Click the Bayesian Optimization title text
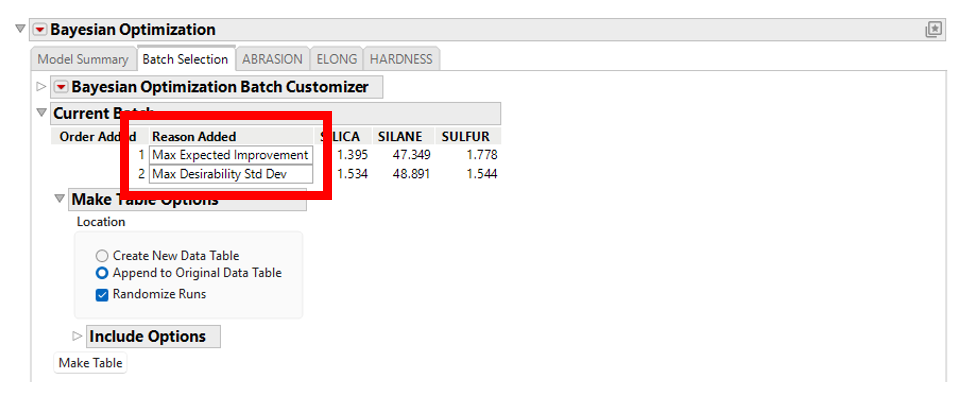This screenshot has width=962, height=406. (133, 29)
